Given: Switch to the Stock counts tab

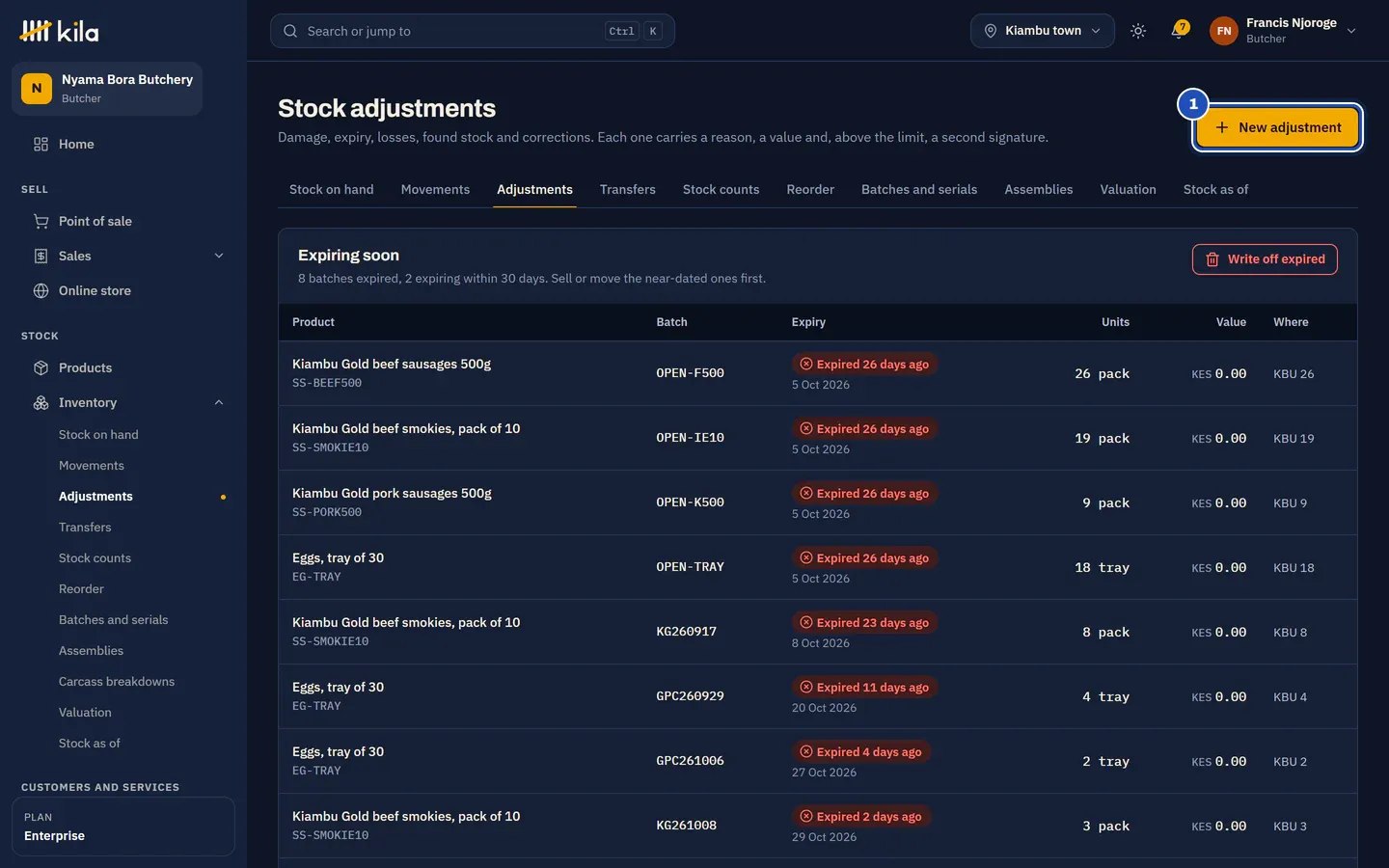Looking at the screenshot, I should 721,189.
